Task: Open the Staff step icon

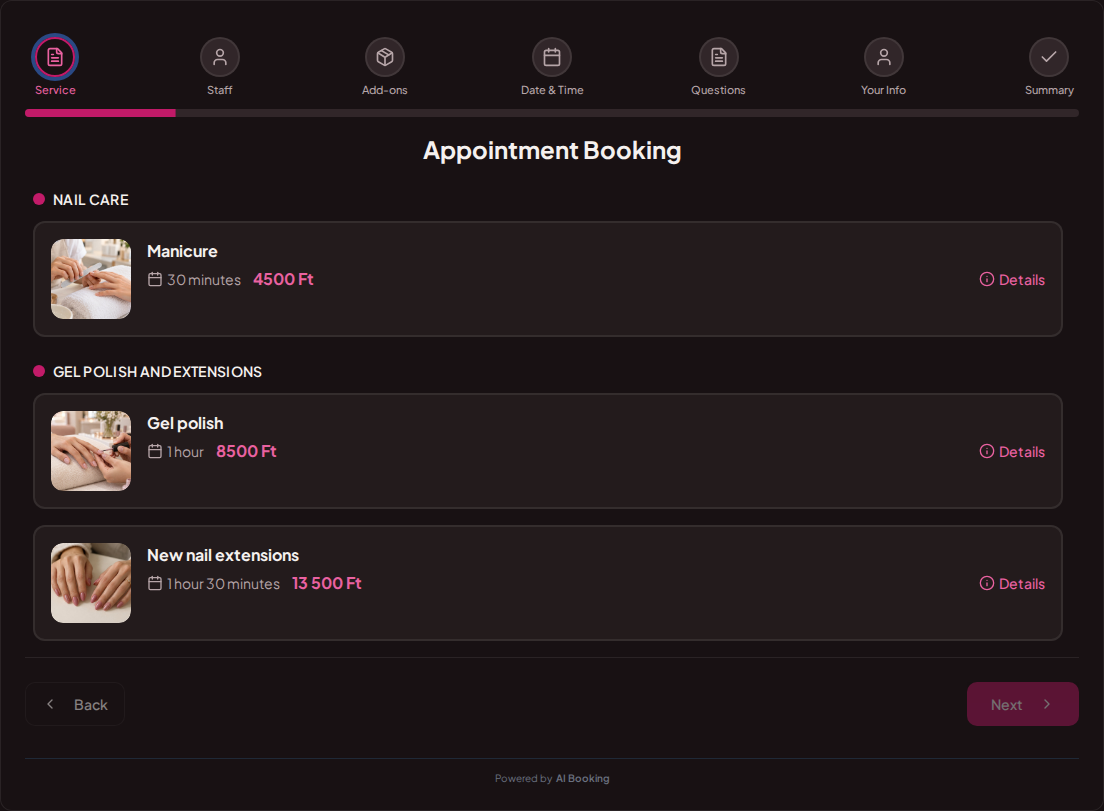Action: click(220, 57)
